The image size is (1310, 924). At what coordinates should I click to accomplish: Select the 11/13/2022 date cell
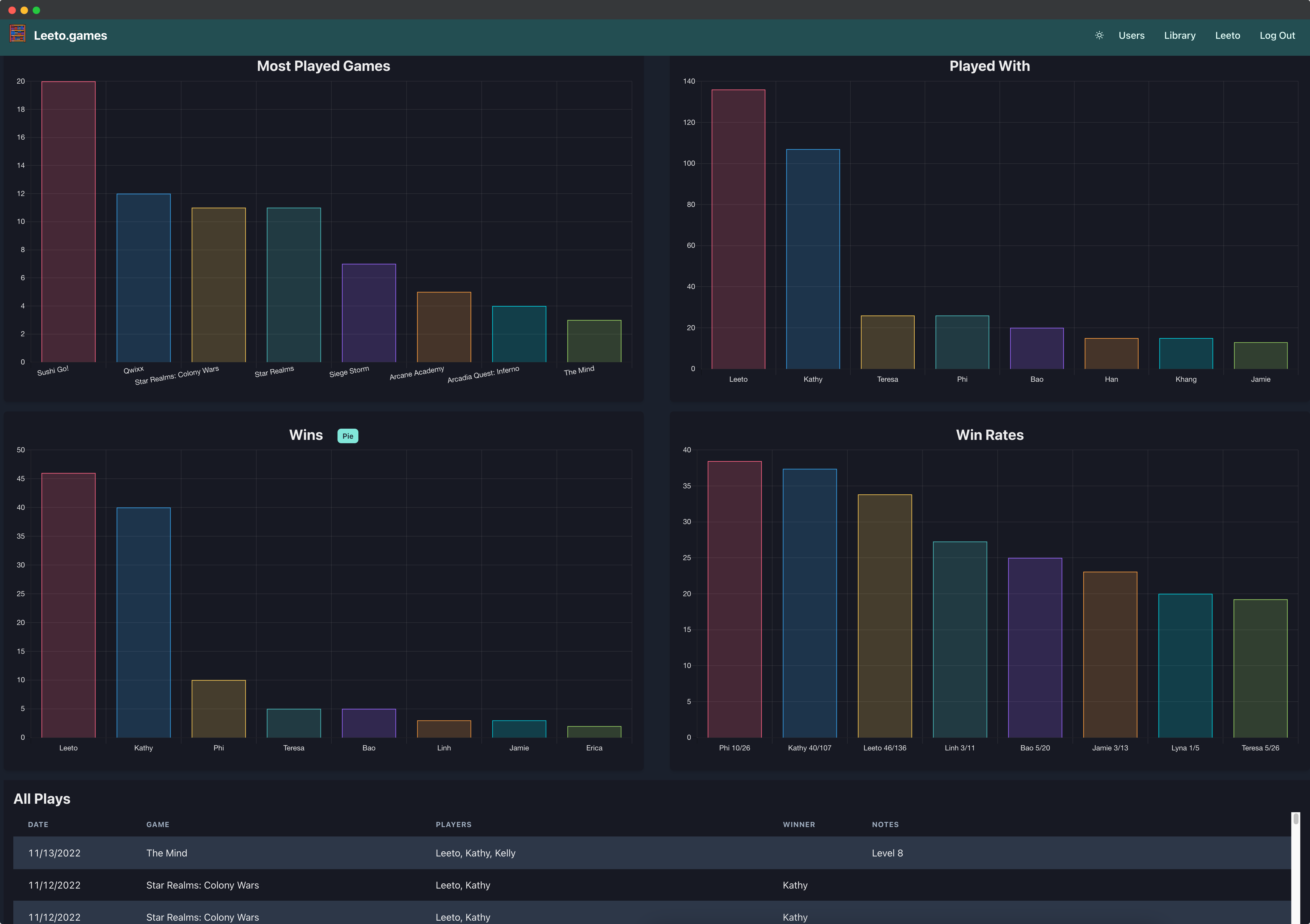pos(54,853)
